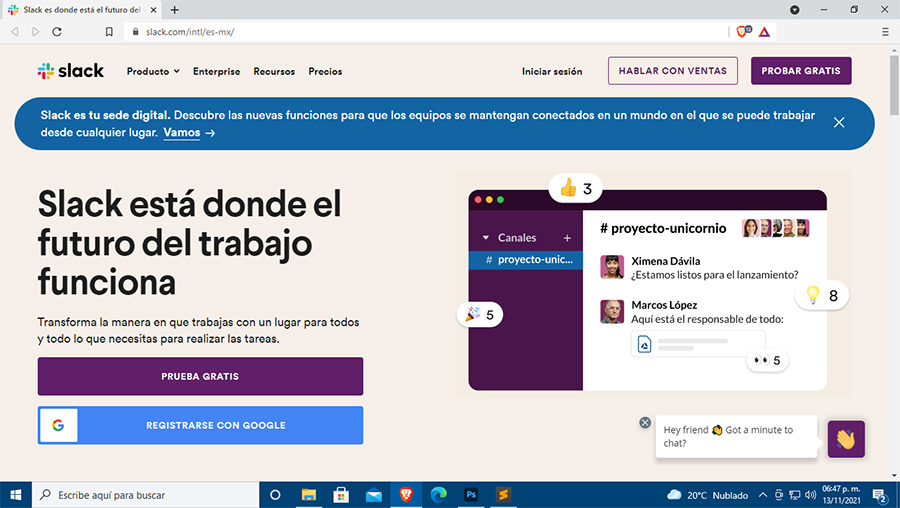Open Cortana circle in taskbar
The width and height of the screenshot is (900, 508).
pyautogui.click(x=276, y=495)
